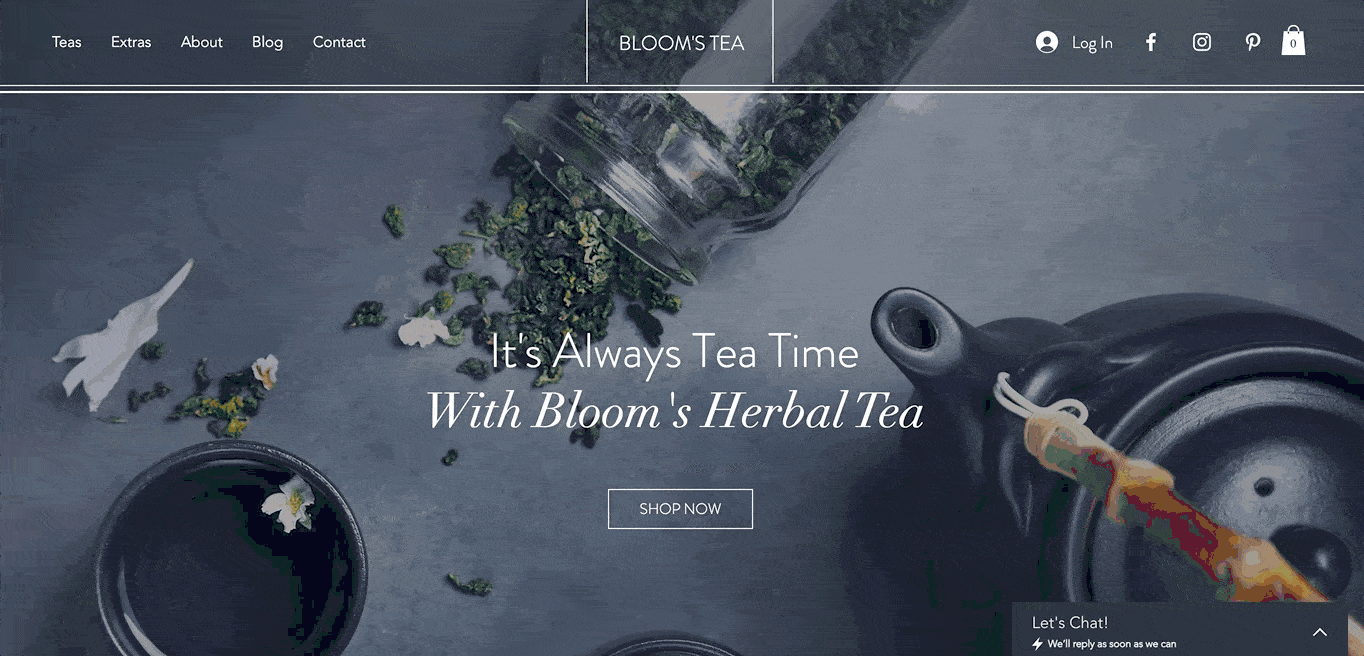Click the BLOOM'S TEA logo
Viewport: 1364px width, 656px height.
click(x=681, y=43)
